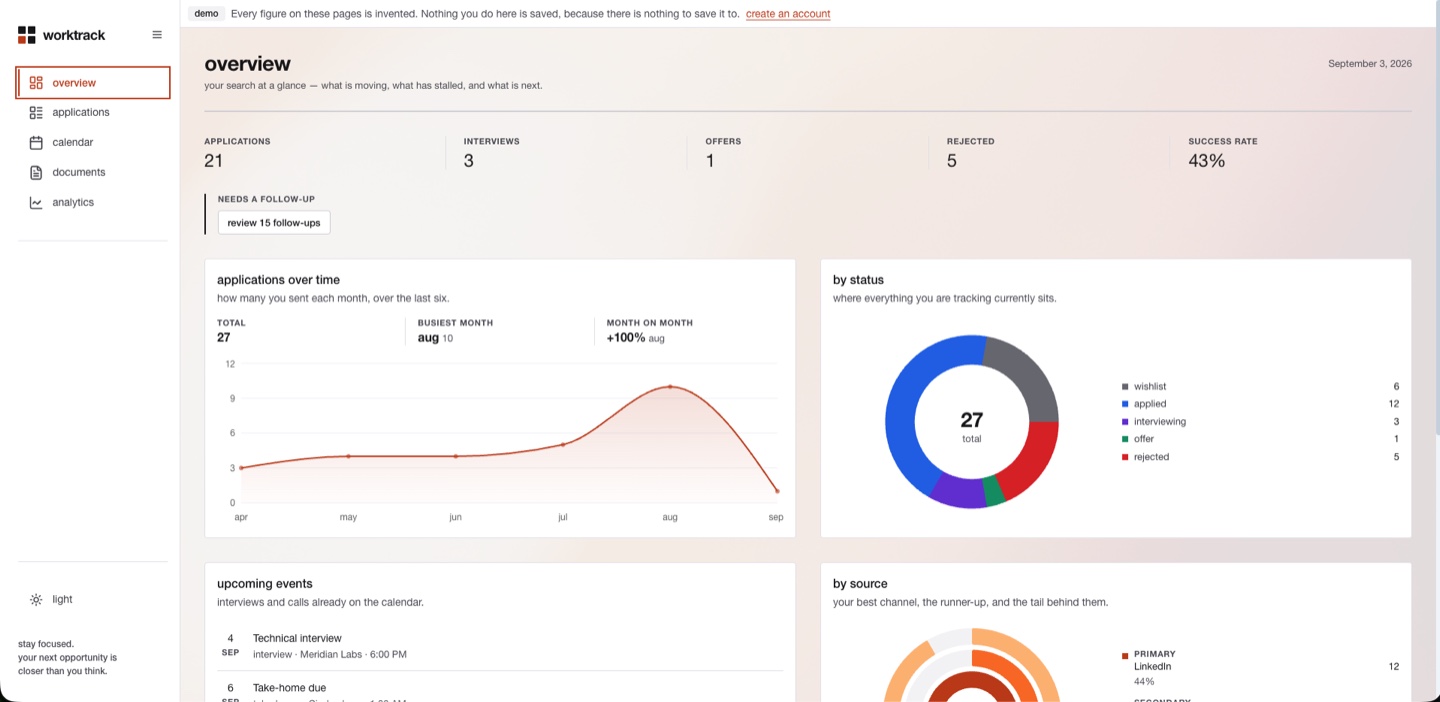This screenshot has height=702, width=1440.
Task: Click the demo badge in banner
Action: (x=206, y=14)
